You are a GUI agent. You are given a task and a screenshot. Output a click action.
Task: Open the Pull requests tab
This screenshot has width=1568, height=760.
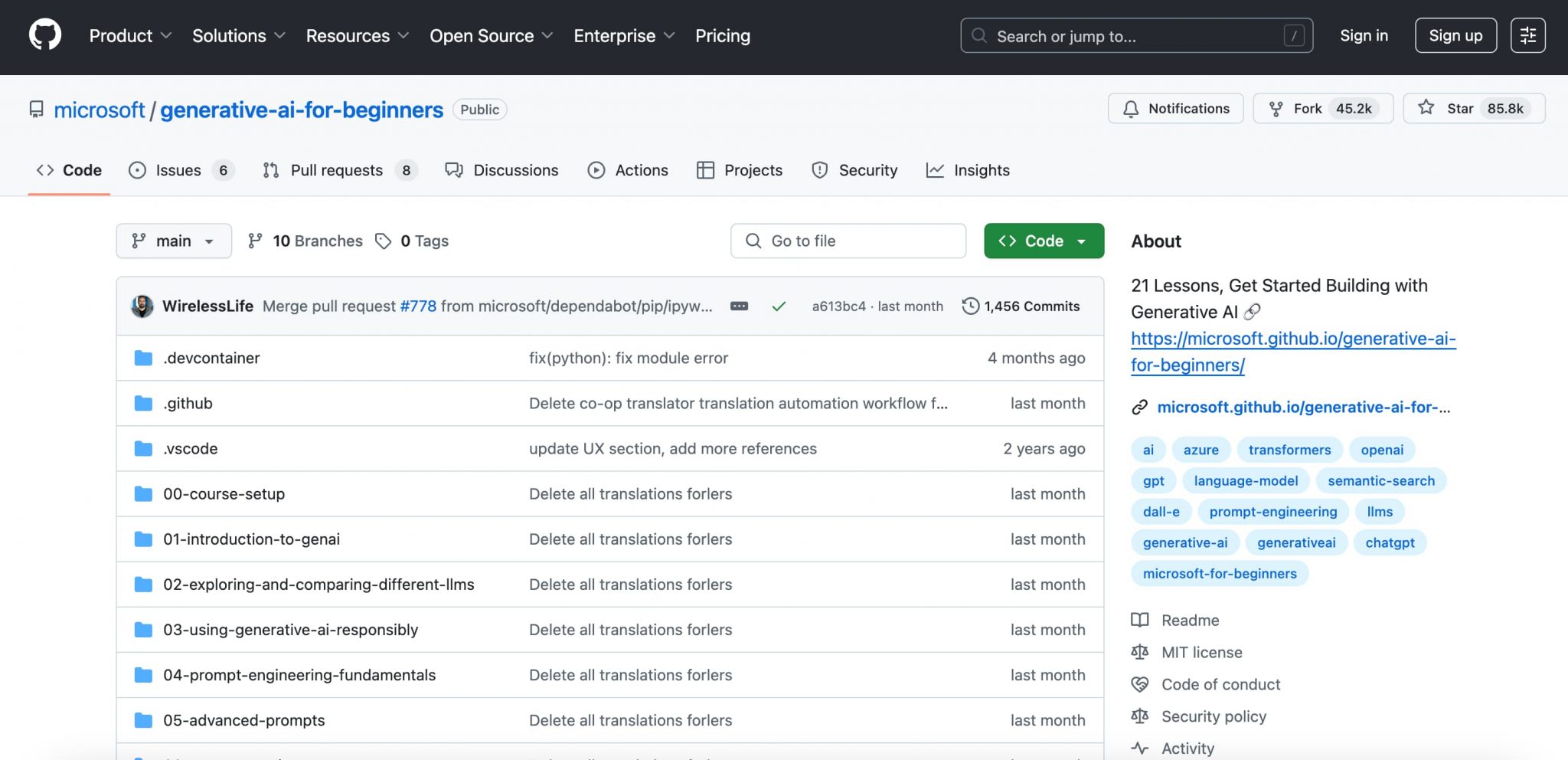pyautogui.click(x=338, y=170)
